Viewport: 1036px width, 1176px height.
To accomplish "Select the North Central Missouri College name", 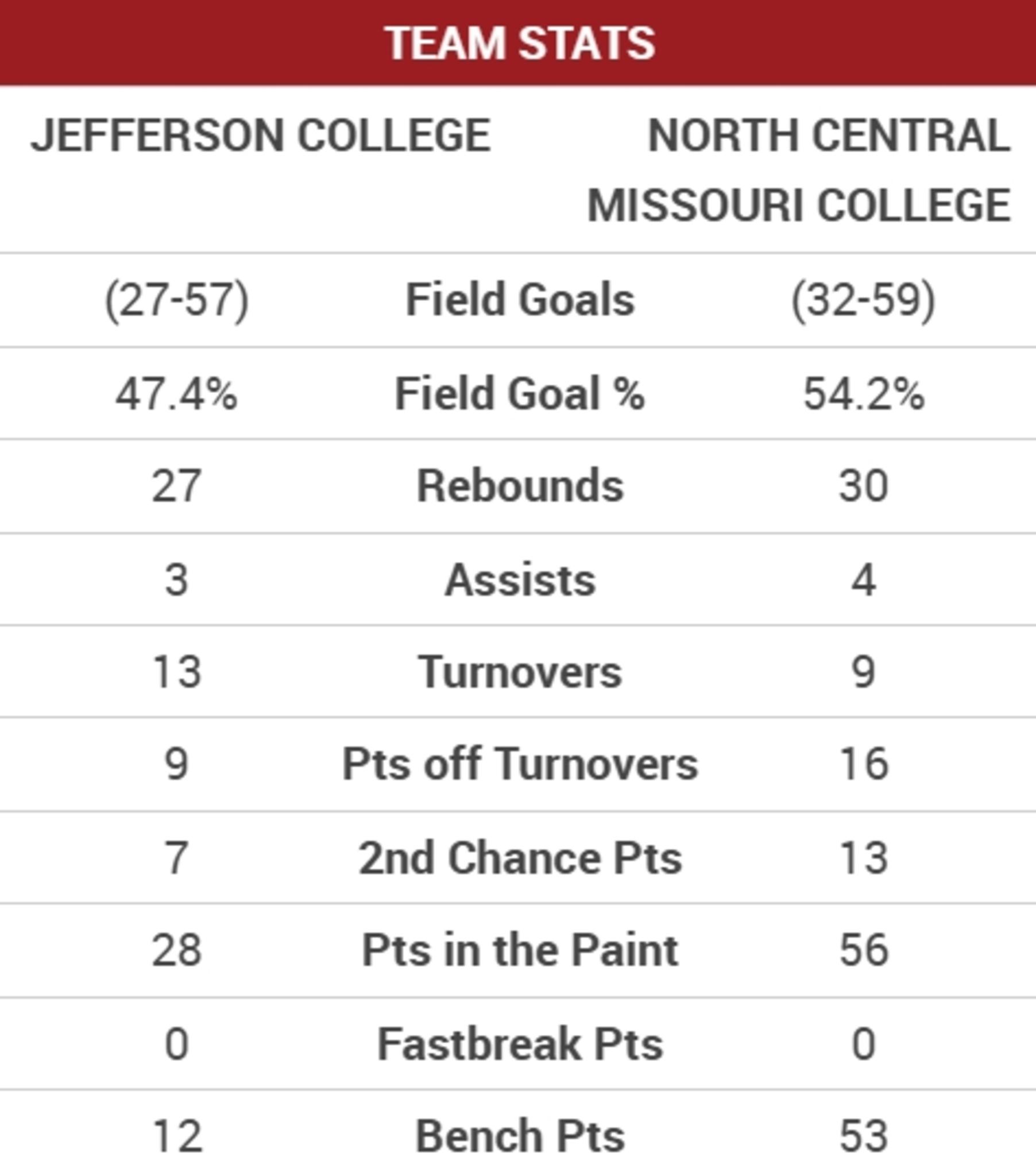I will (x=799, y=171).
